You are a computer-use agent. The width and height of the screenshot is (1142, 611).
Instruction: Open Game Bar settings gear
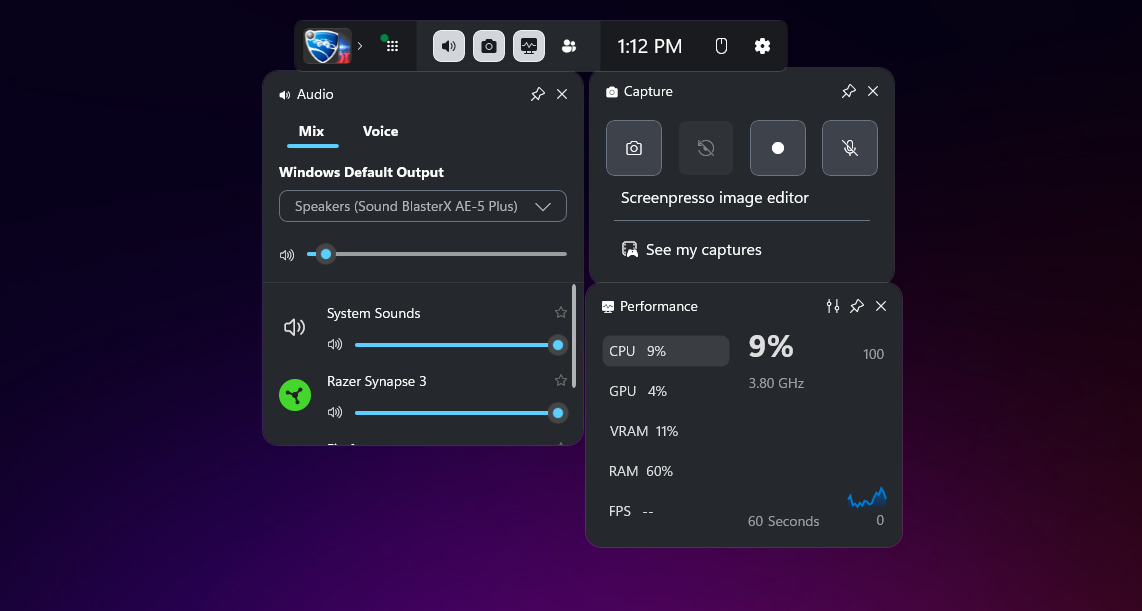(762, 46)
